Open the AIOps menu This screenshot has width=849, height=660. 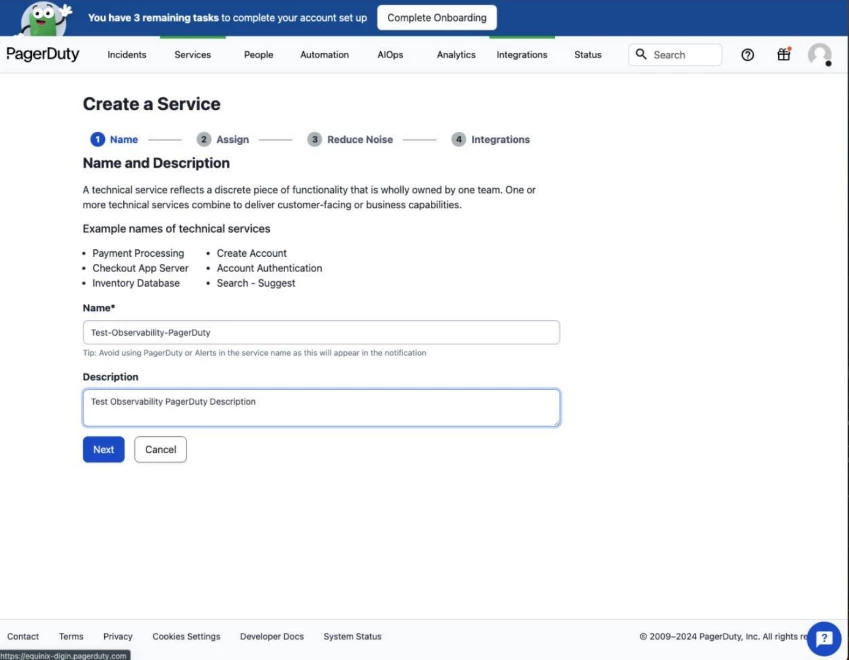[390, 55]
